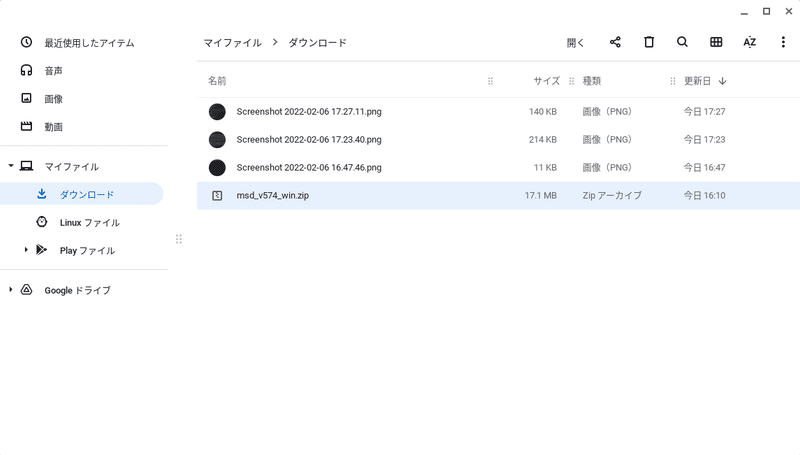
Task: Click the 今日 16:10 date cell
Action: (x=704, y=195)
